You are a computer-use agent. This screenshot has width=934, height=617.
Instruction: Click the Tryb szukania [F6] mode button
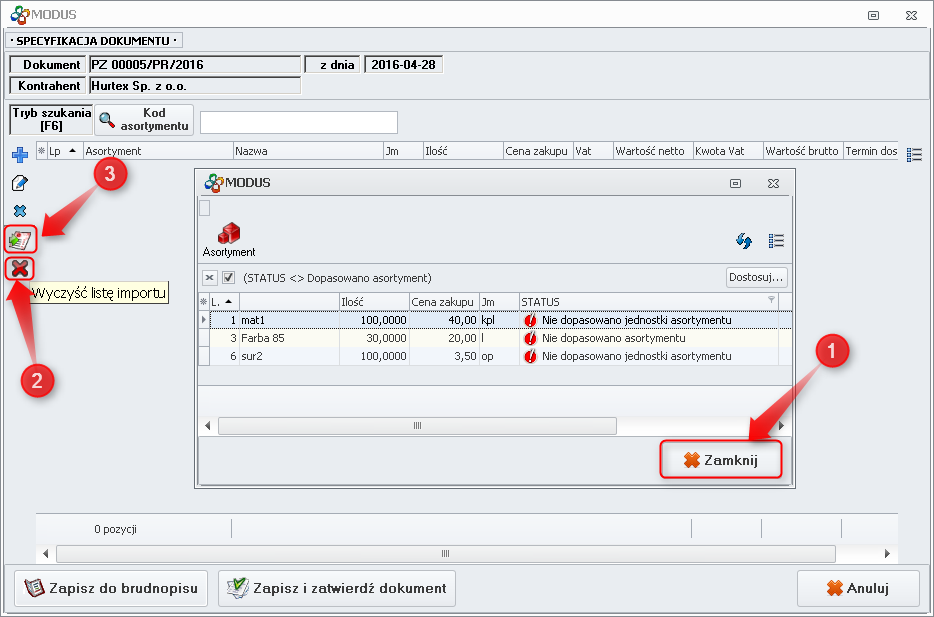pos(51,120)
